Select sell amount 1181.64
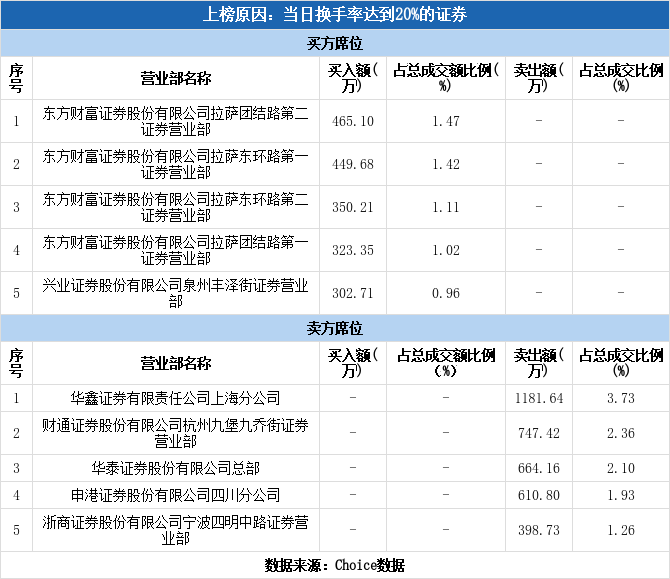 pos(539,398)
